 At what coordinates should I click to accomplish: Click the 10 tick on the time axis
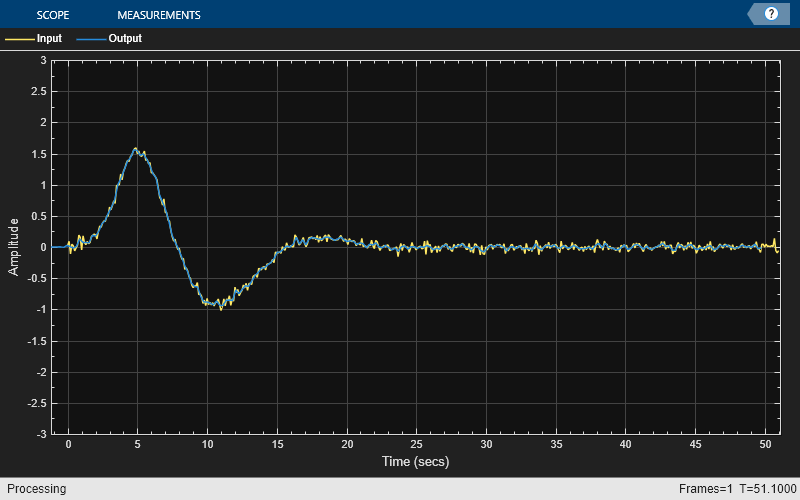[x=207, y=444]
